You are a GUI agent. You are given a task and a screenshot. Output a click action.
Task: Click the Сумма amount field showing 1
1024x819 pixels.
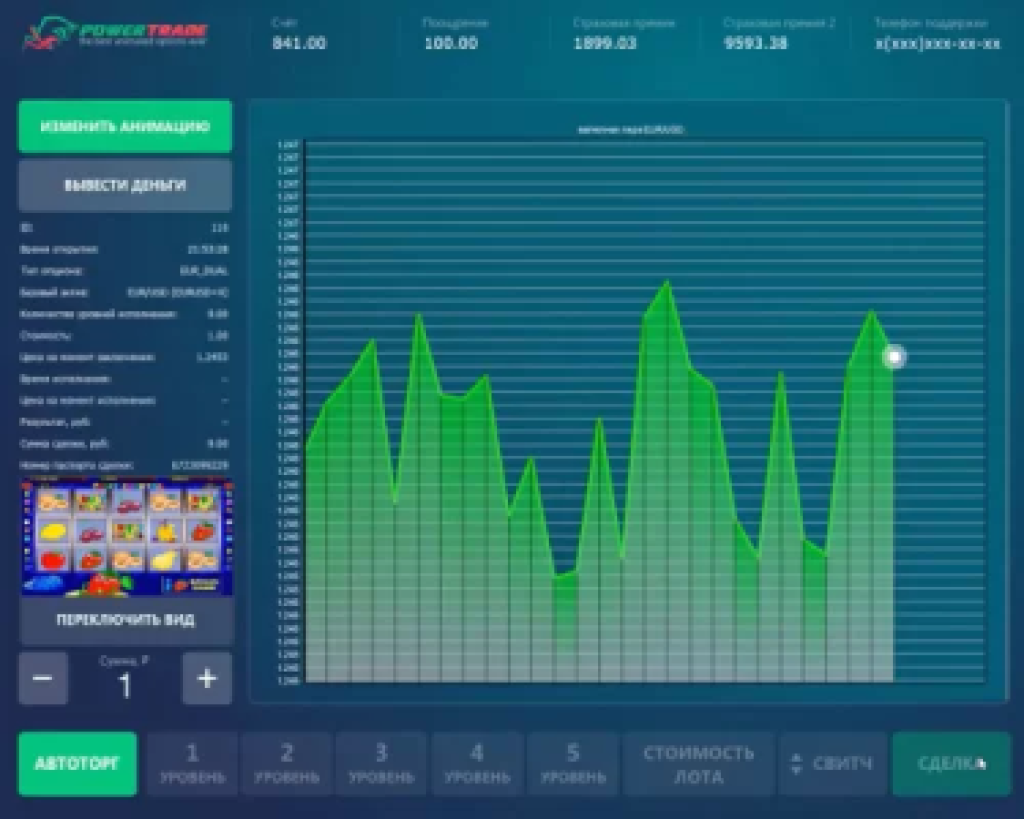coord(125,685)
